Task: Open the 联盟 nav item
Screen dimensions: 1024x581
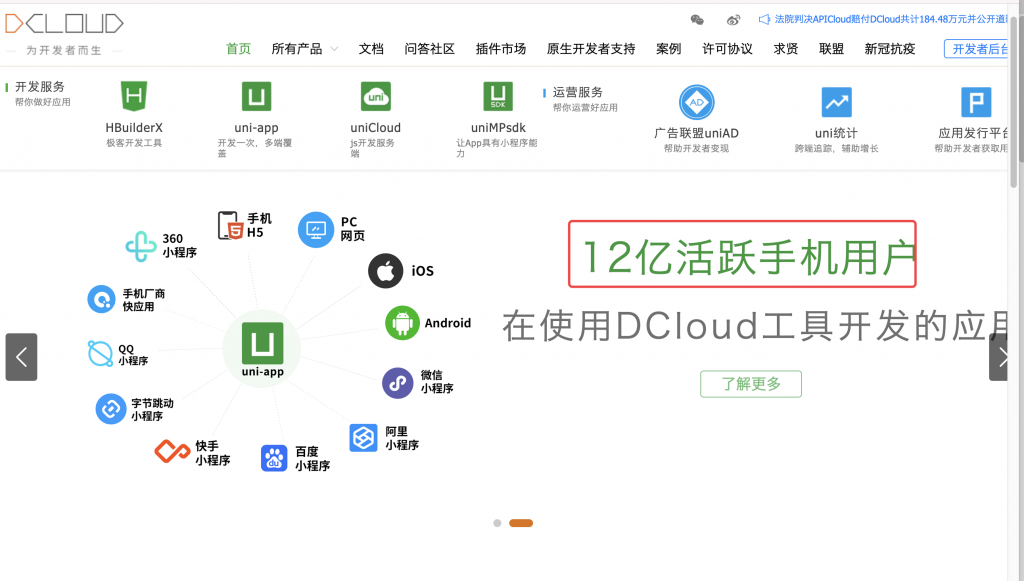Action: (831, 49)
